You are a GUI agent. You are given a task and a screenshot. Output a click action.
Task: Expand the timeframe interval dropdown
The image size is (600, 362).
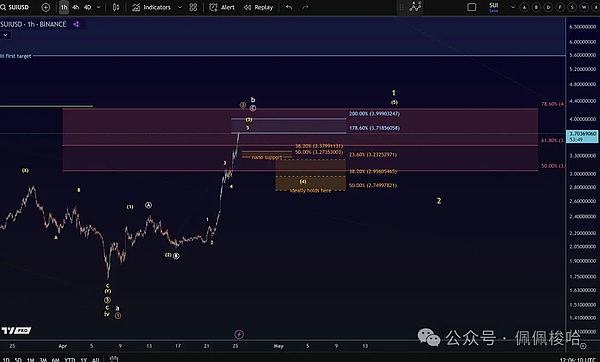coord(99,7)
